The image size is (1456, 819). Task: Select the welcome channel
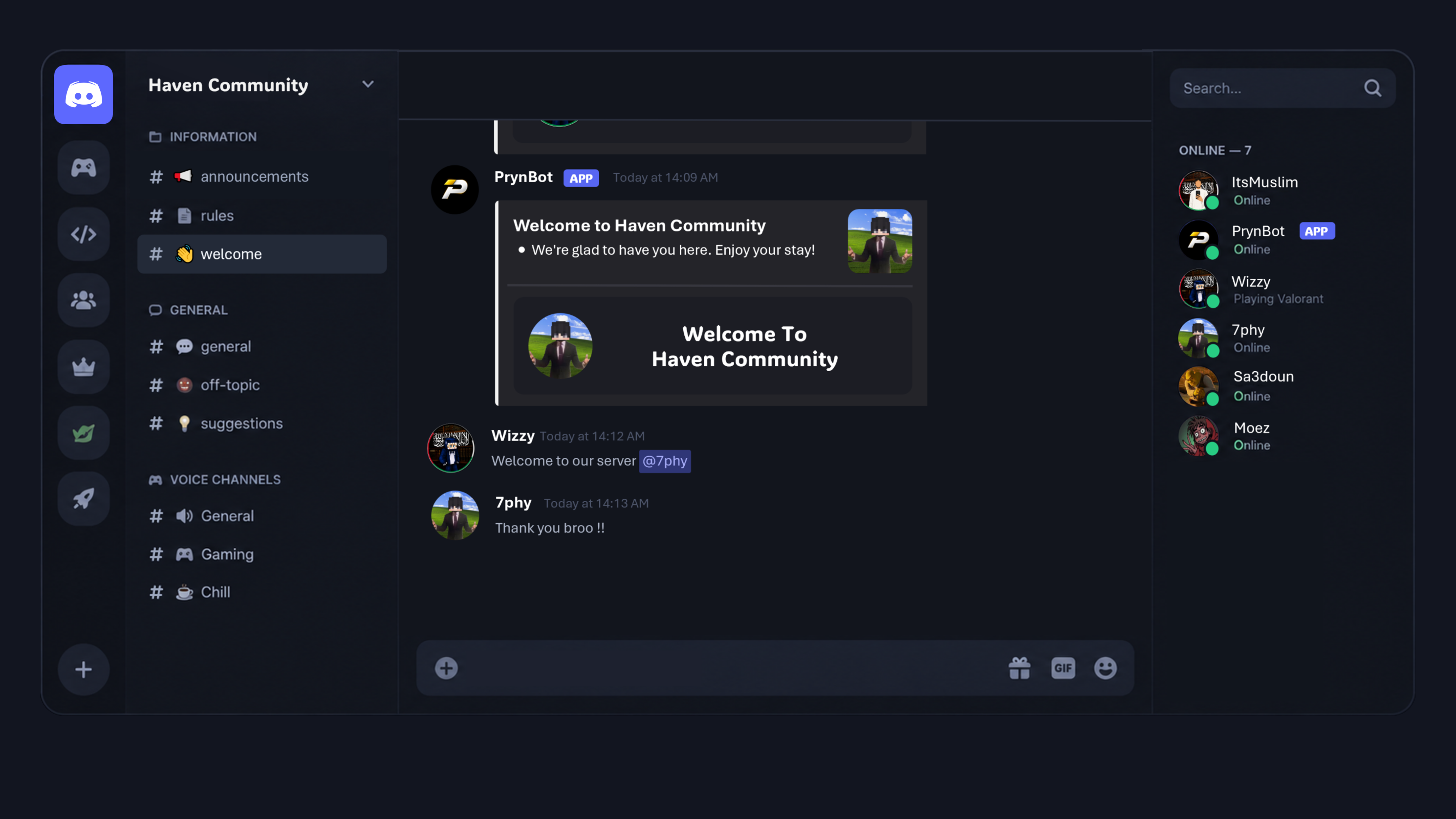262,254
